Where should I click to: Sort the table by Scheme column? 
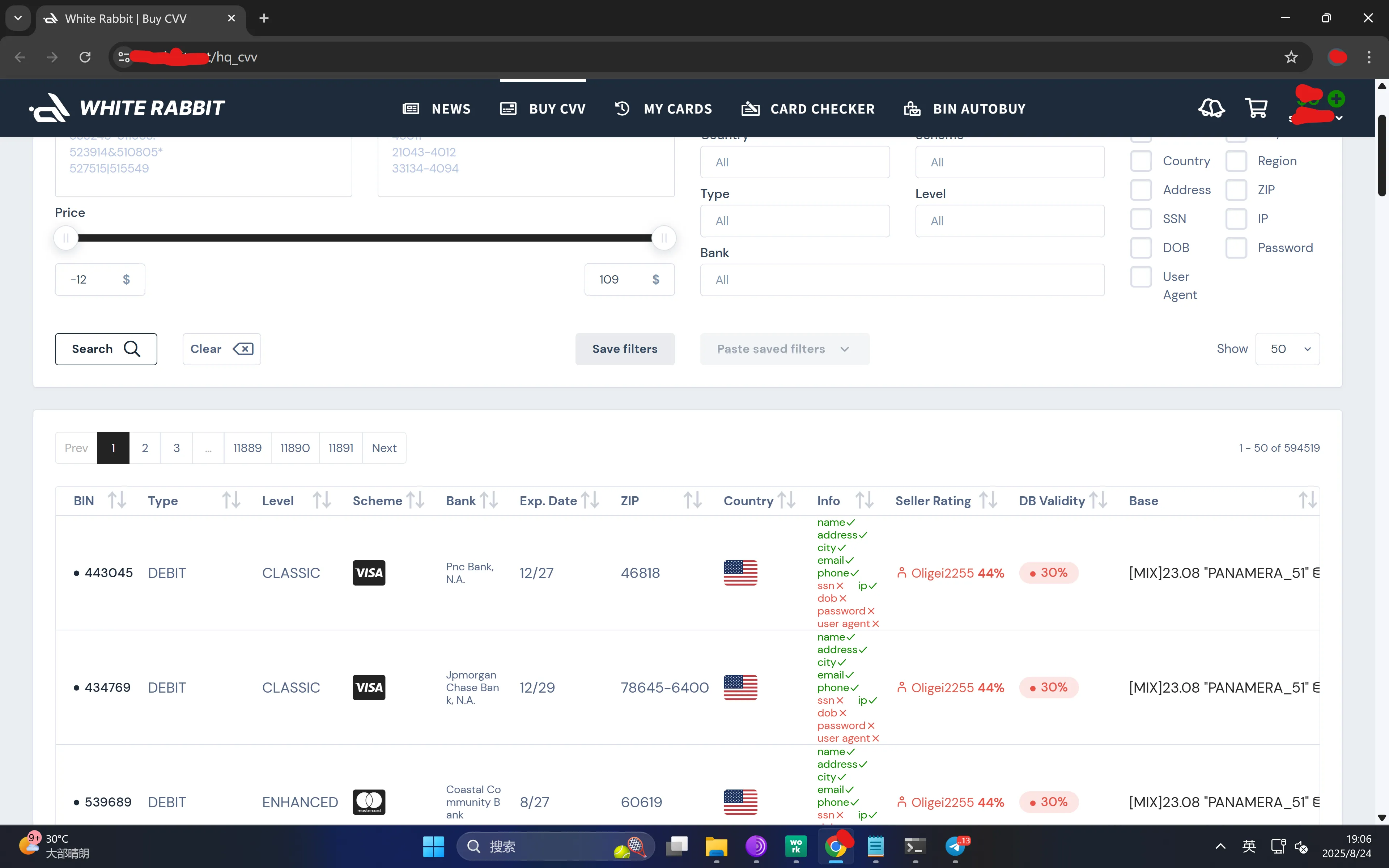pyautogui.click(x=416, y=501)
